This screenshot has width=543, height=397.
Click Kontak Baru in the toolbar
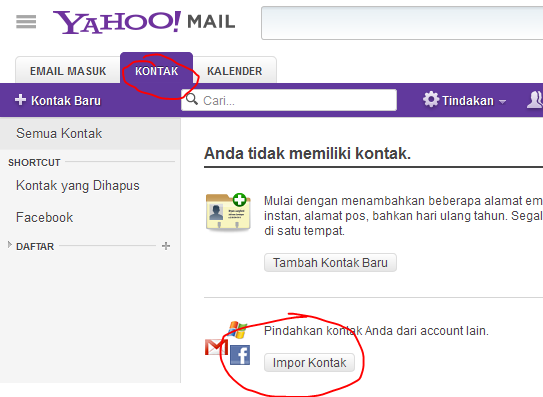[x=58, y=100]
